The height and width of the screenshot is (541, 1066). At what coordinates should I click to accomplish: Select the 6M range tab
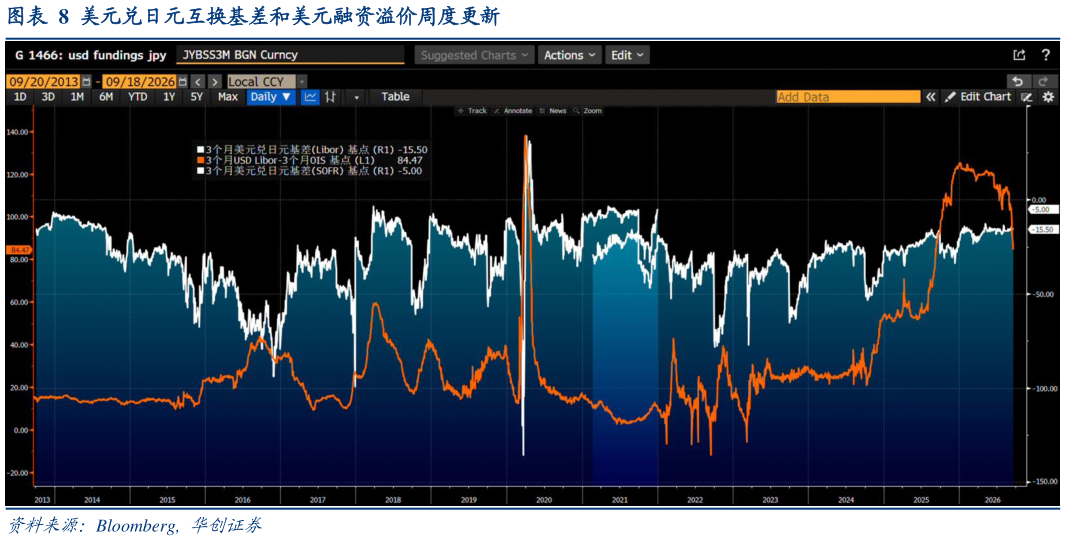click(105, 97)
